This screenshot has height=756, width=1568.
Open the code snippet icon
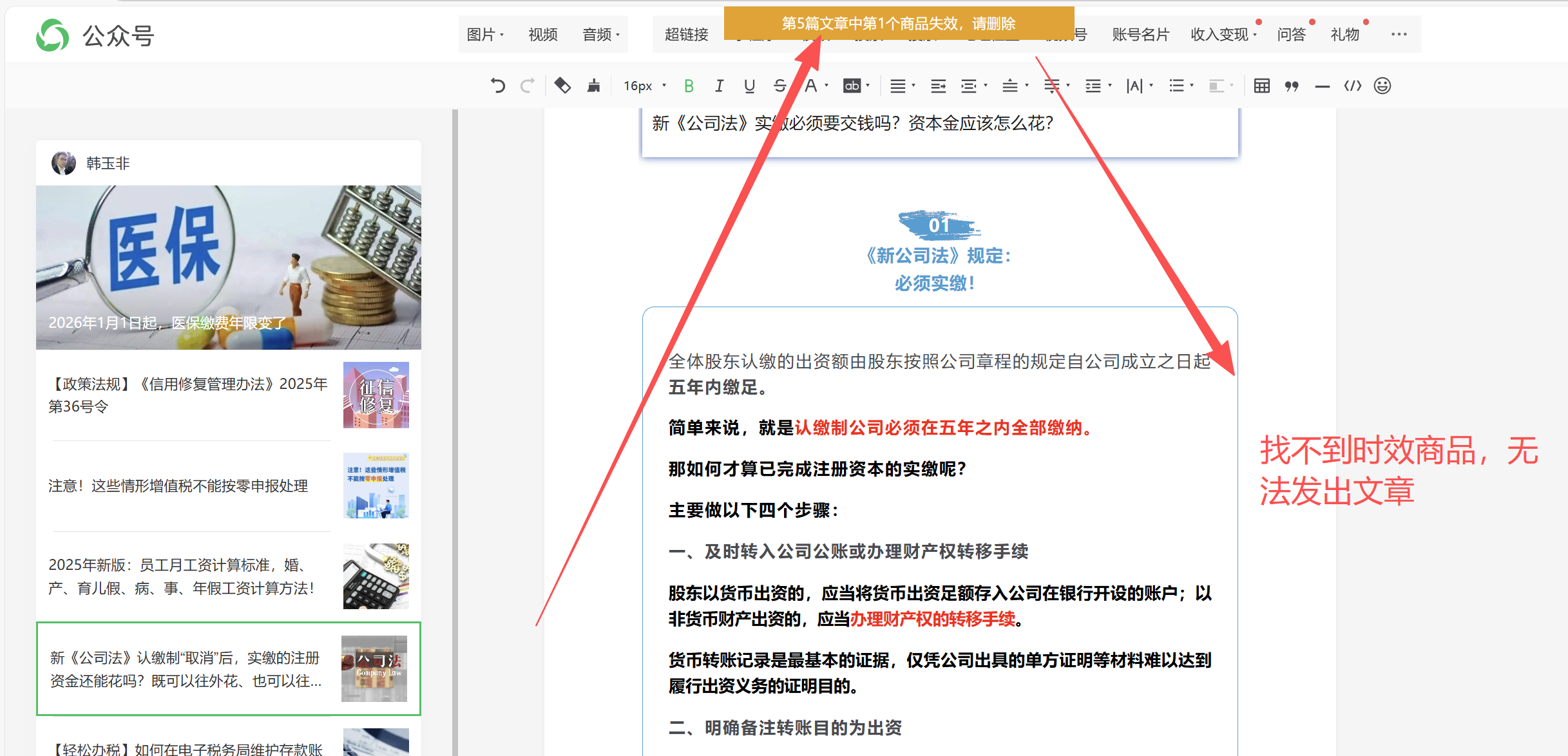coord(1352,86)
